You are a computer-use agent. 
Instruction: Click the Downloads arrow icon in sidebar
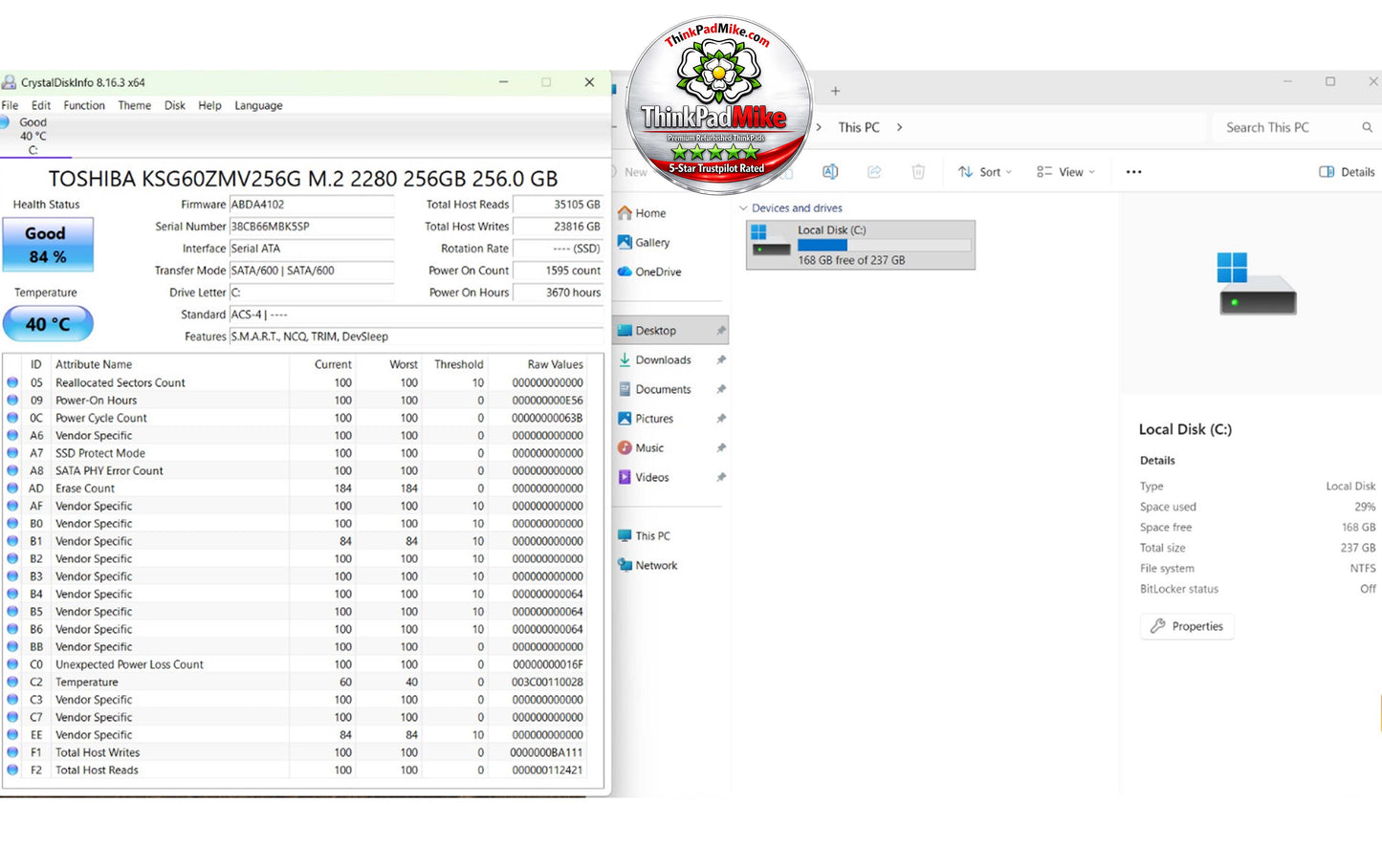tap(625, 359)
